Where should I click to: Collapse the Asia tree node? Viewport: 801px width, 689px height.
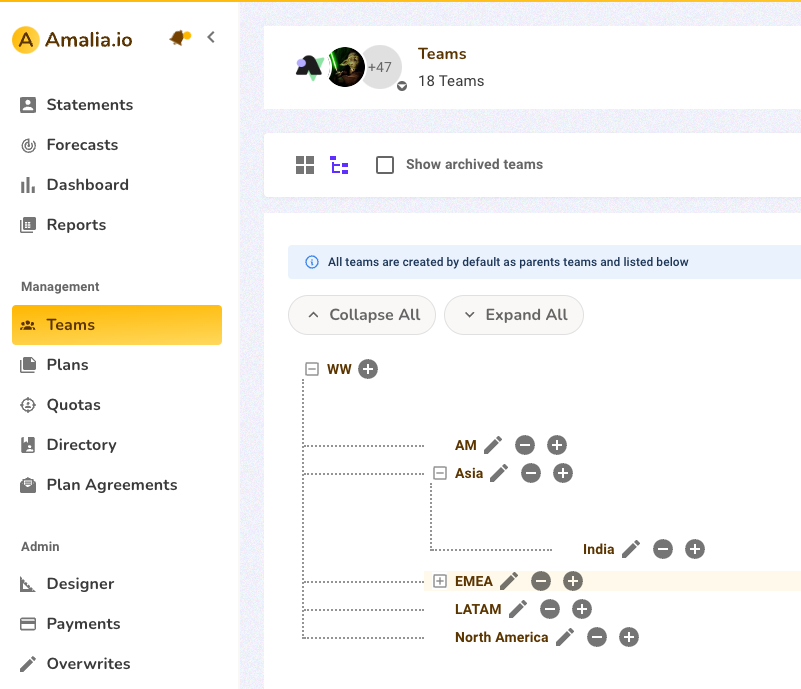[x=440, y=473]
